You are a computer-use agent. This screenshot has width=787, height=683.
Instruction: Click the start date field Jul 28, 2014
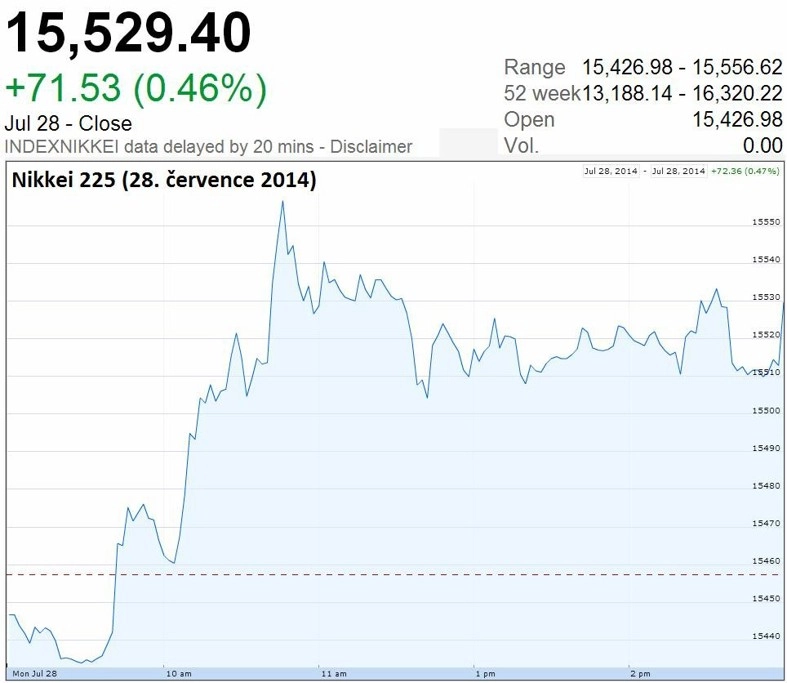coord(611,171)
